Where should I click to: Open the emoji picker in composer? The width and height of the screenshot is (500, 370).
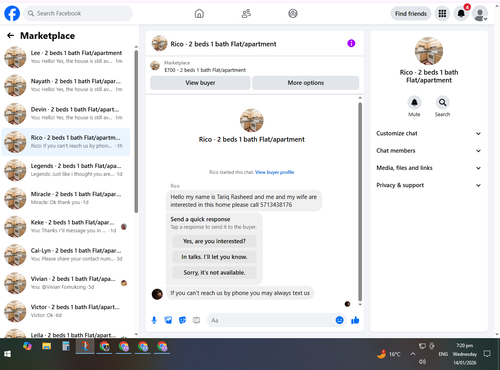point(339,320)
